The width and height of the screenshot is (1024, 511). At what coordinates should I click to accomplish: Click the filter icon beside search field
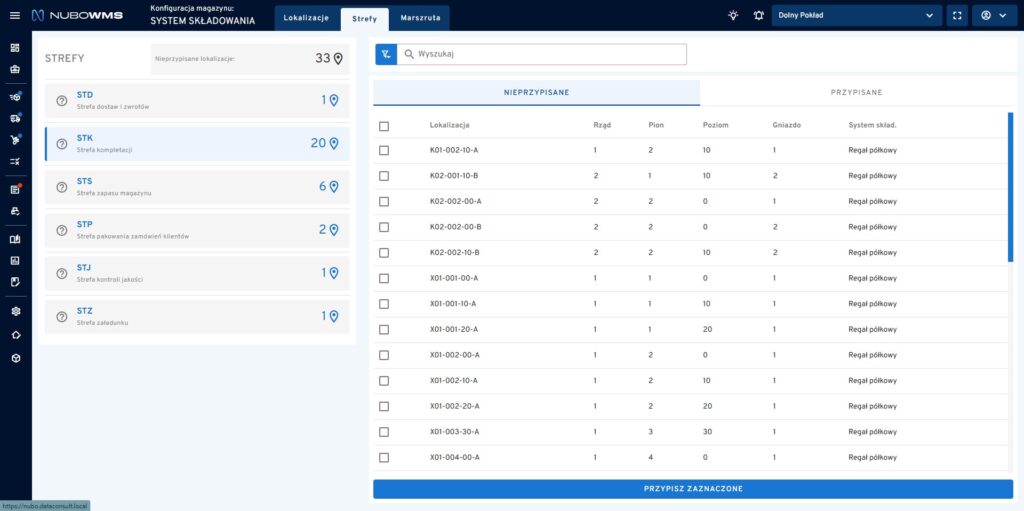[386, 54]
